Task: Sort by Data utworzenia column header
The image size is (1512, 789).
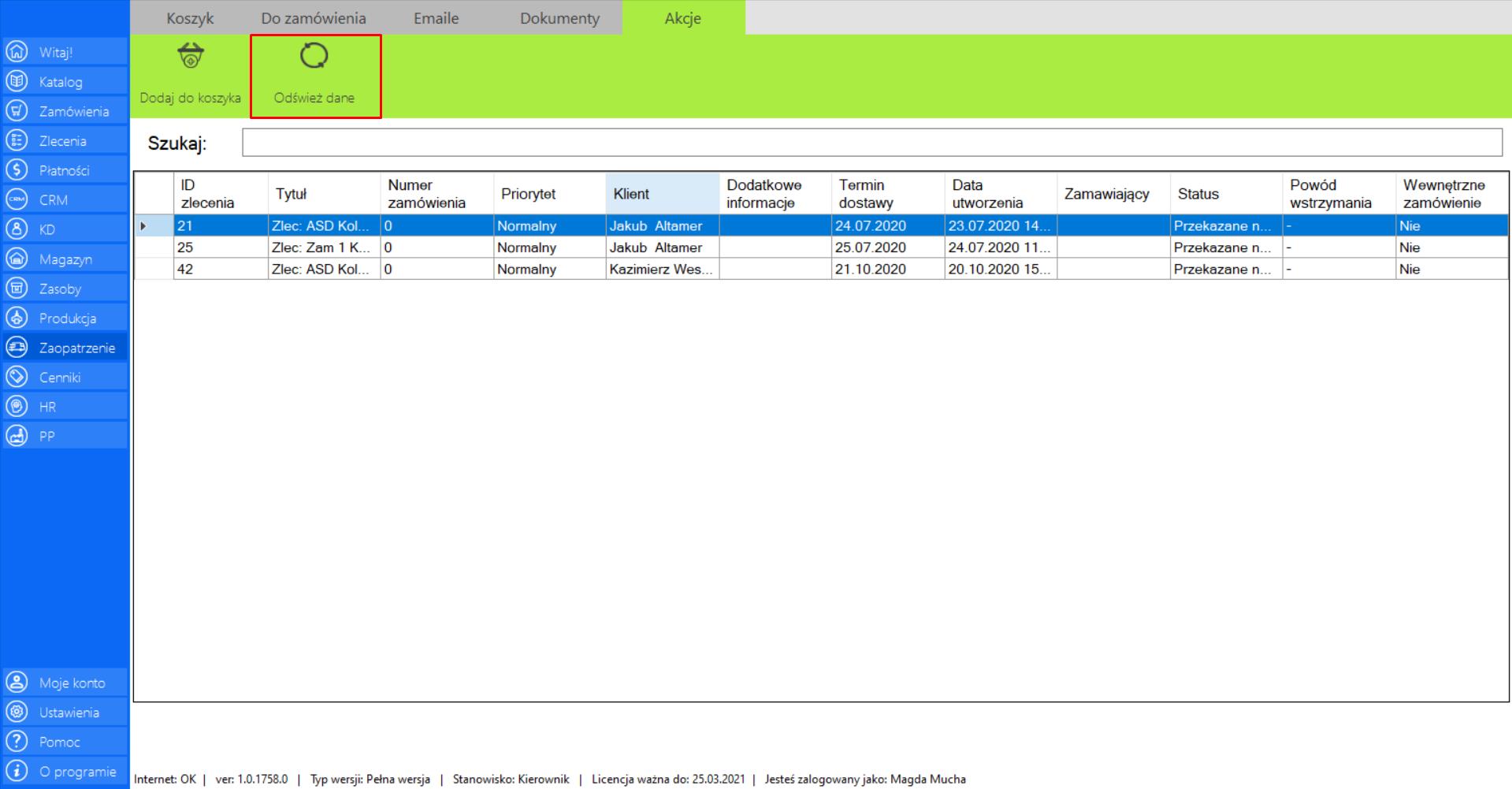Action: (1001, 194)
